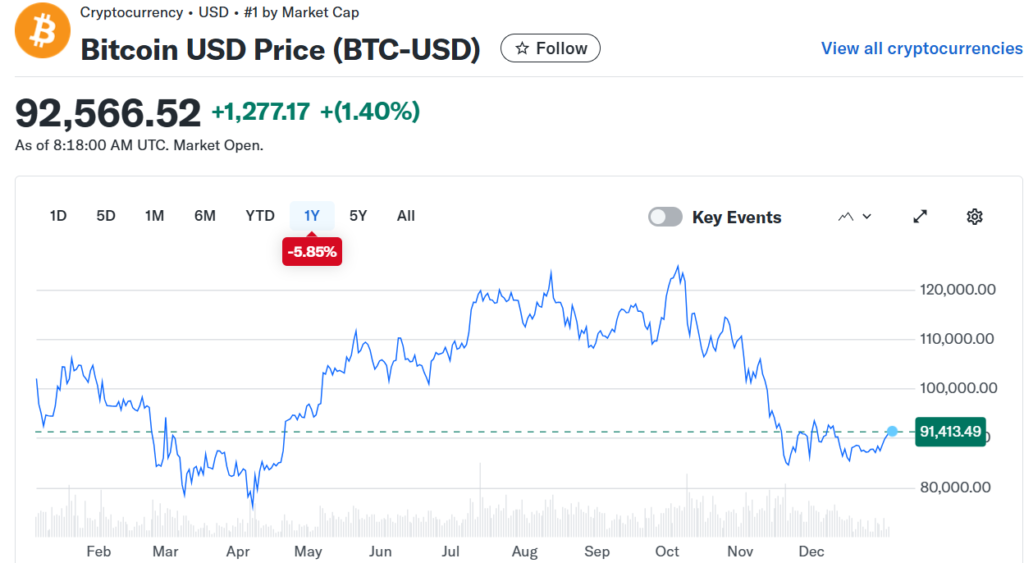
Task: Select the 1Y time range
Action: (312, 216)
